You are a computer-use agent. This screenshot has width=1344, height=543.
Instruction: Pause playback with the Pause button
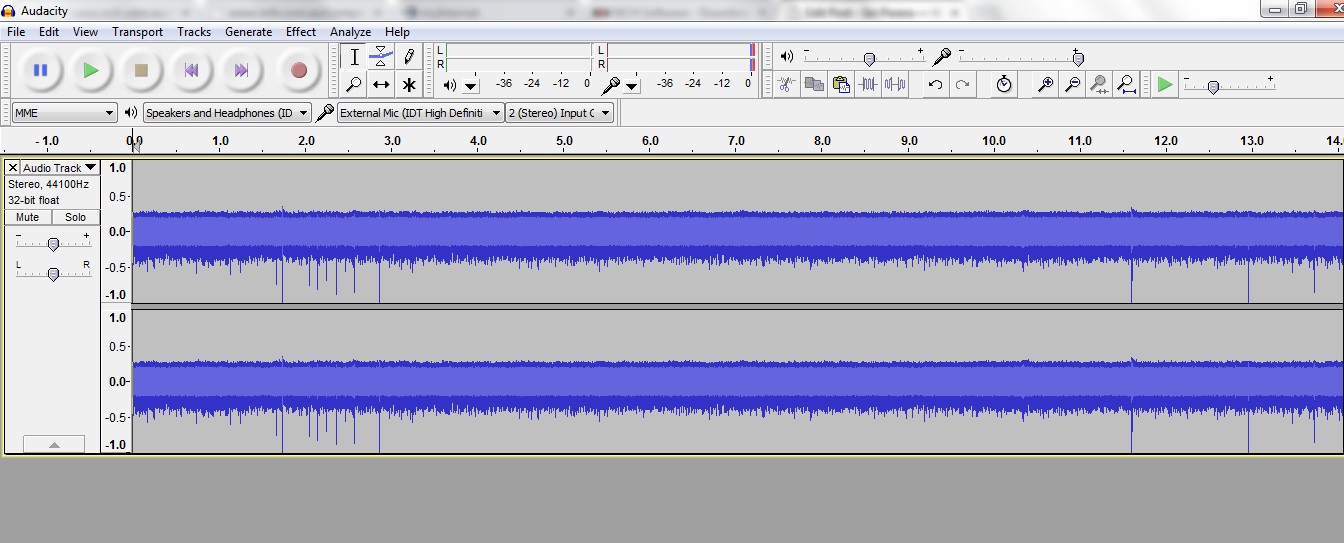click(40, 70)
